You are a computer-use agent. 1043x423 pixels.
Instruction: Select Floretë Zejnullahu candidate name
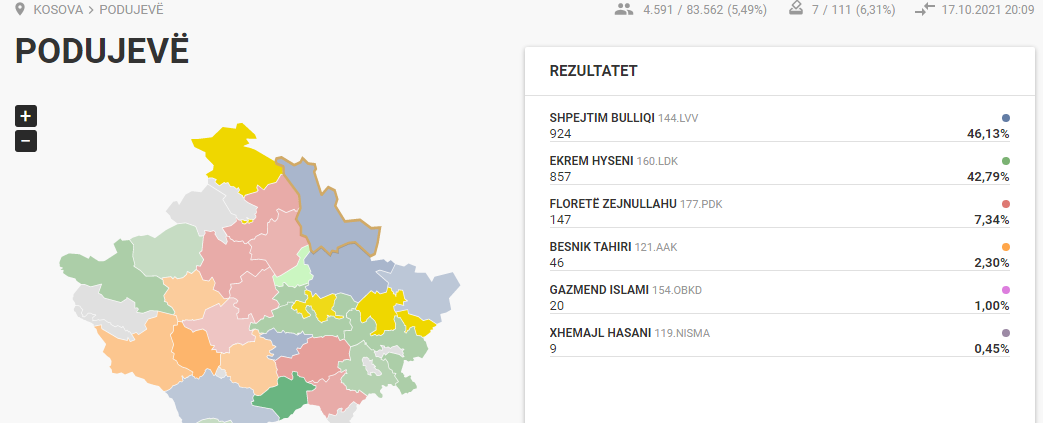[613, 204]
